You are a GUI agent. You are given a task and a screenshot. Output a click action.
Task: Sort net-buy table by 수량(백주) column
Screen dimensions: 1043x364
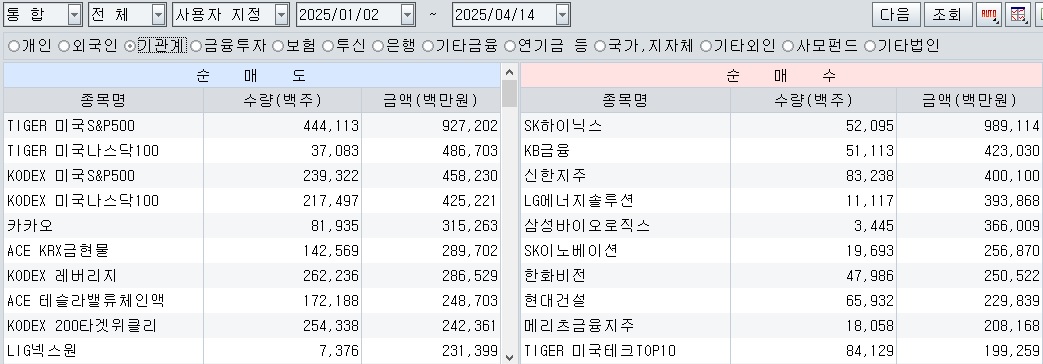pos(814,100)
